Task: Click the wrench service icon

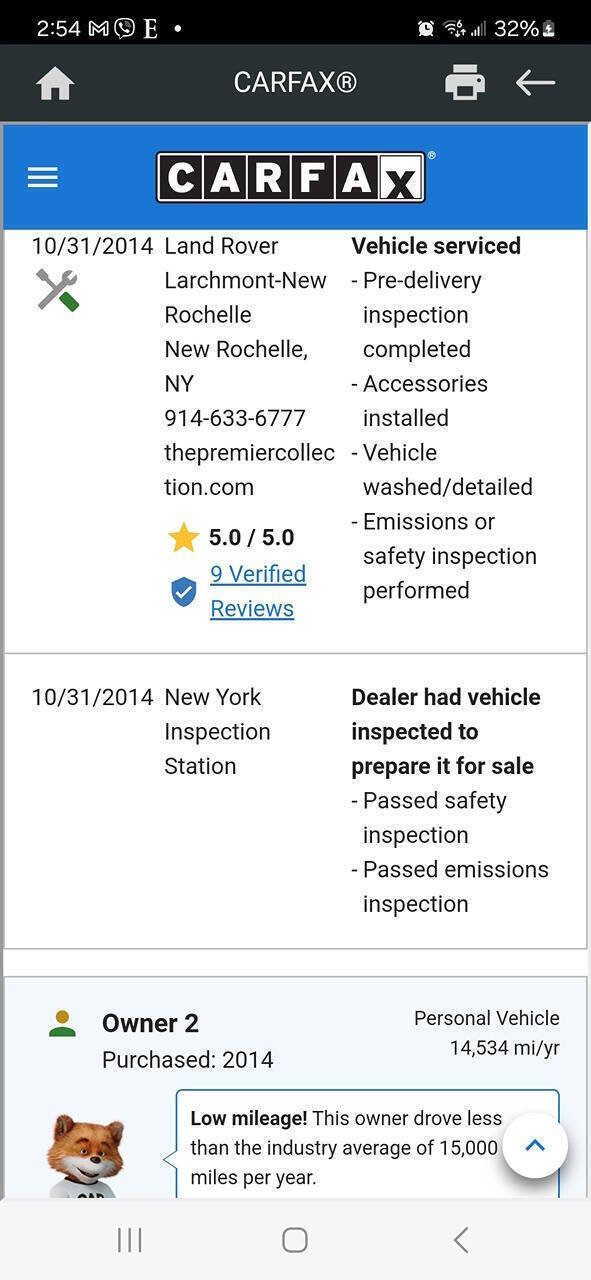Action: click(x=57, y=290)
